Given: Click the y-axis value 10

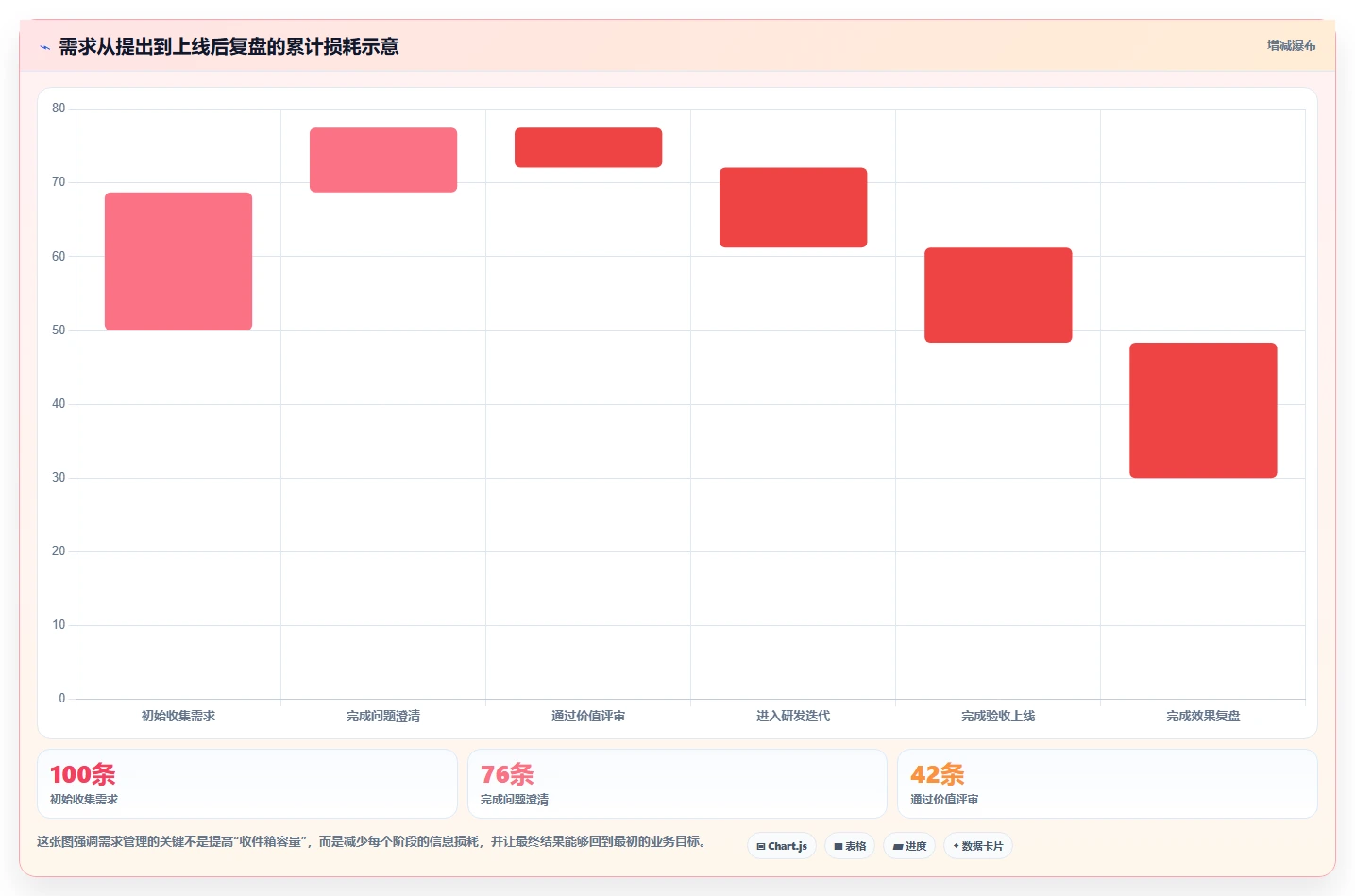Looking at the screenshot, I should [59, 625].
